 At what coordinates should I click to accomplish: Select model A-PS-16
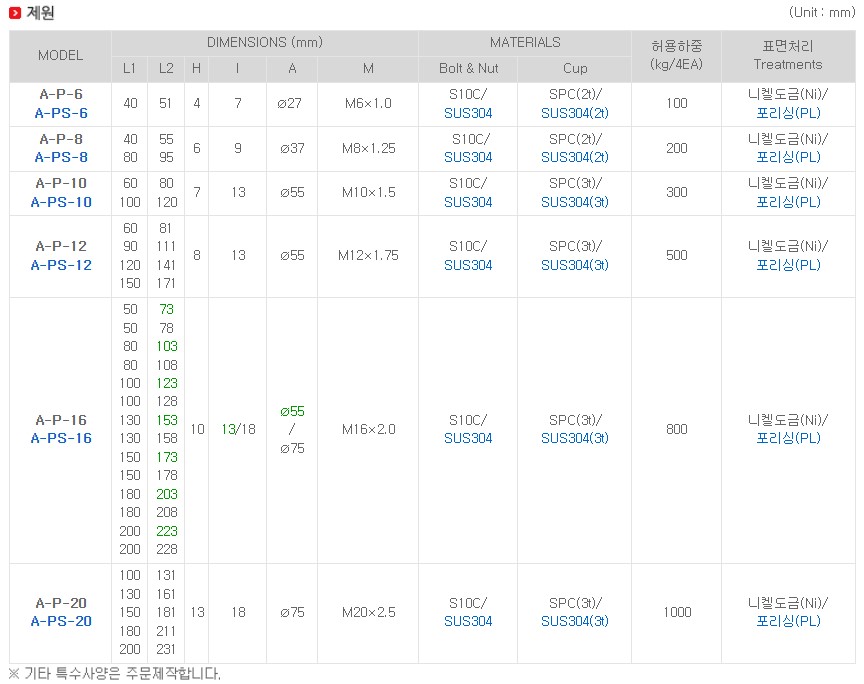61,438
